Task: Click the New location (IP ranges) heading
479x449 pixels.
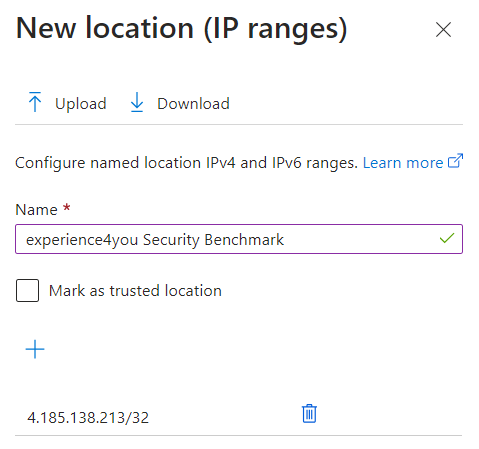Action: (182, 29)
